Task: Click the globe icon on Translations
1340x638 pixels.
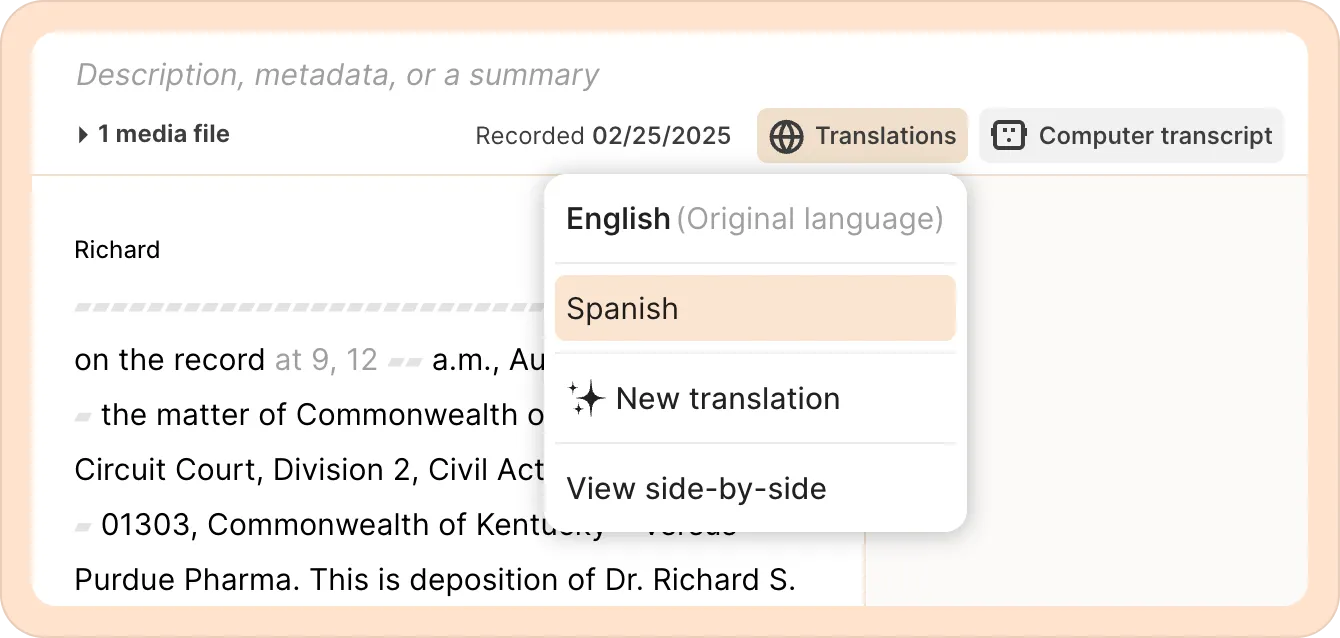Action: pos(787,136)
